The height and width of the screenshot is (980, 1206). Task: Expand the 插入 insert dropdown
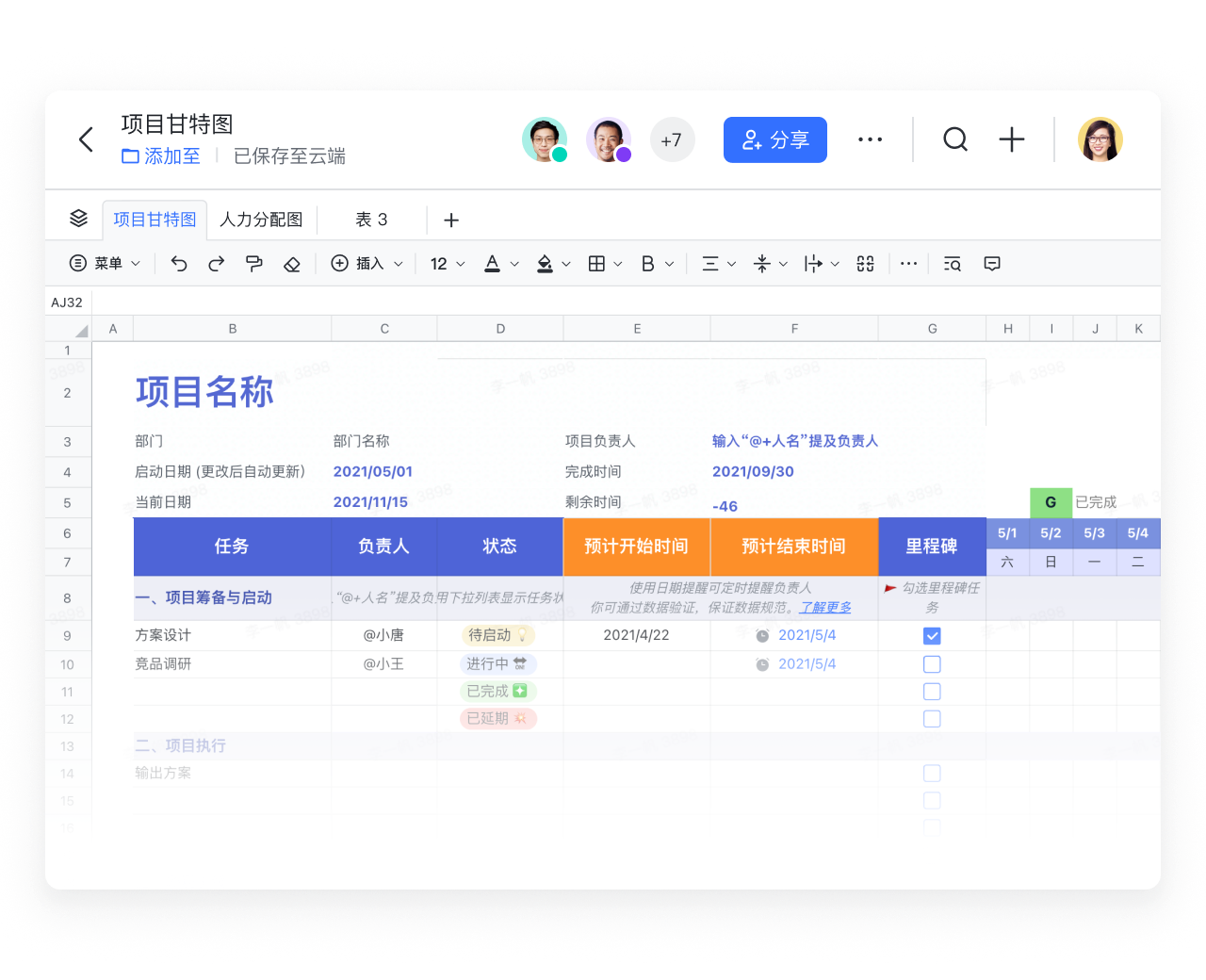pos(367,264)
